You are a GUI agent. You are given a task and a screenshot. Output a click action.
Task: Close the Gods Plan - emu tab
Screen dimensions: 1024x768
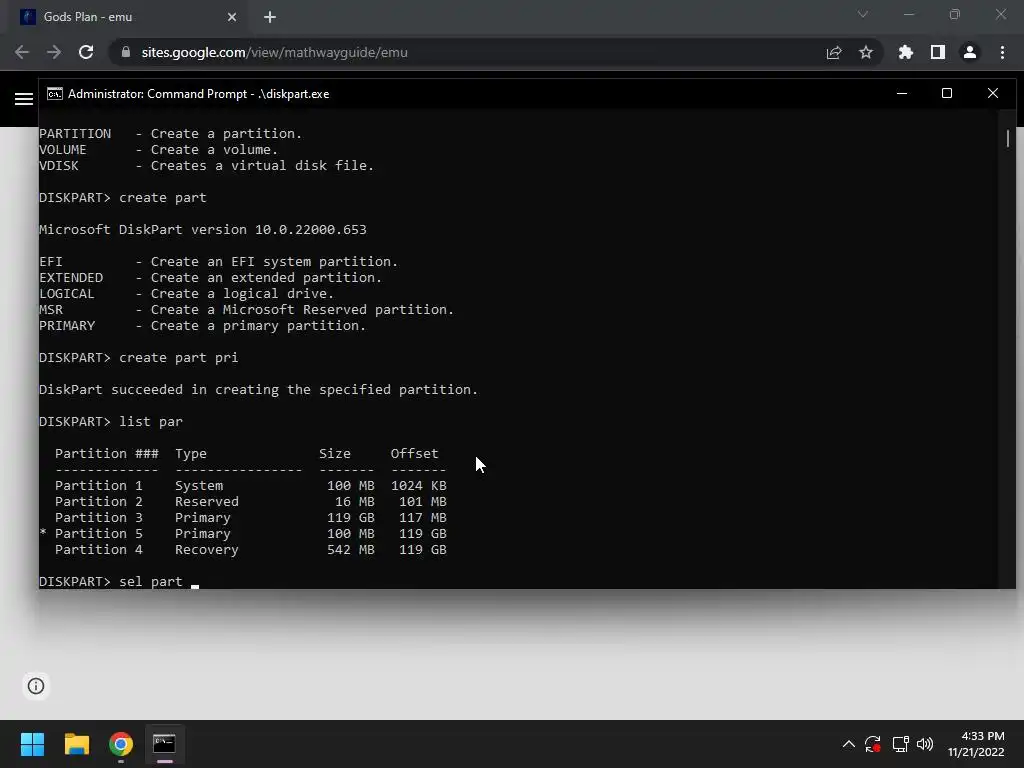pos(232,17)
